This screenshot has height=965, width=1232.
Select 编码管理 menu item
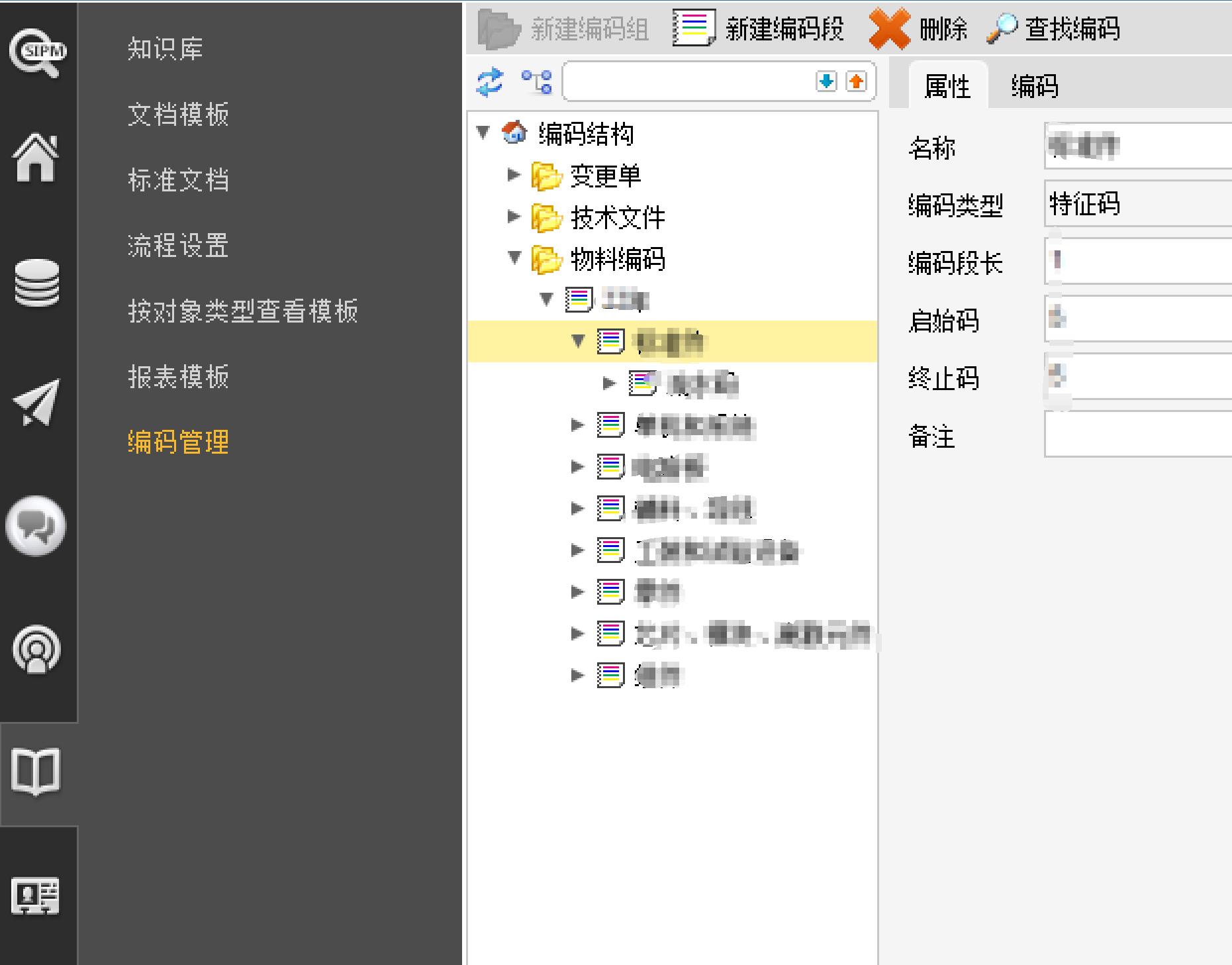click(x=178, y=442)
